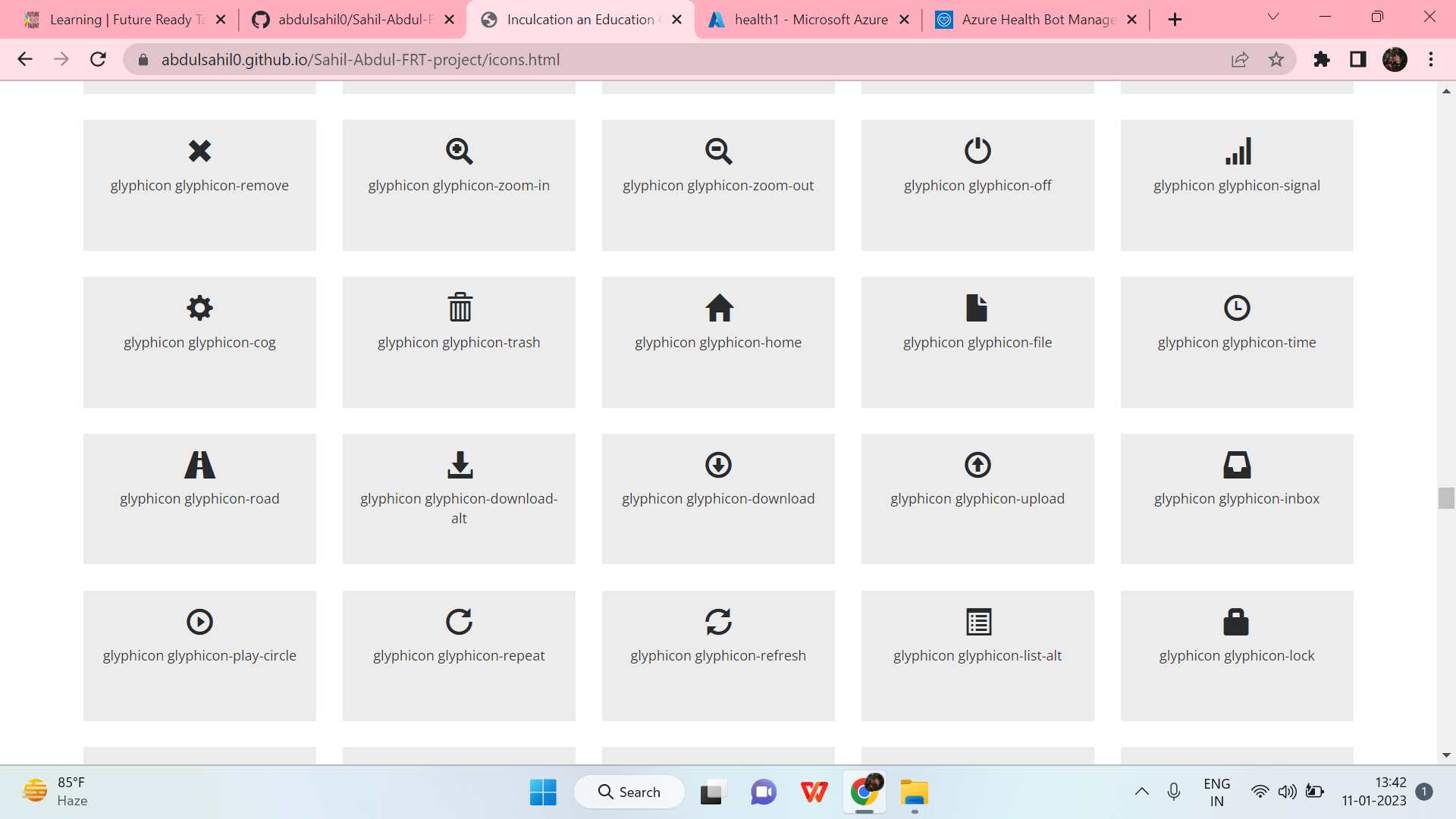Click the glyphicon-refresh icon

(718, 622)
